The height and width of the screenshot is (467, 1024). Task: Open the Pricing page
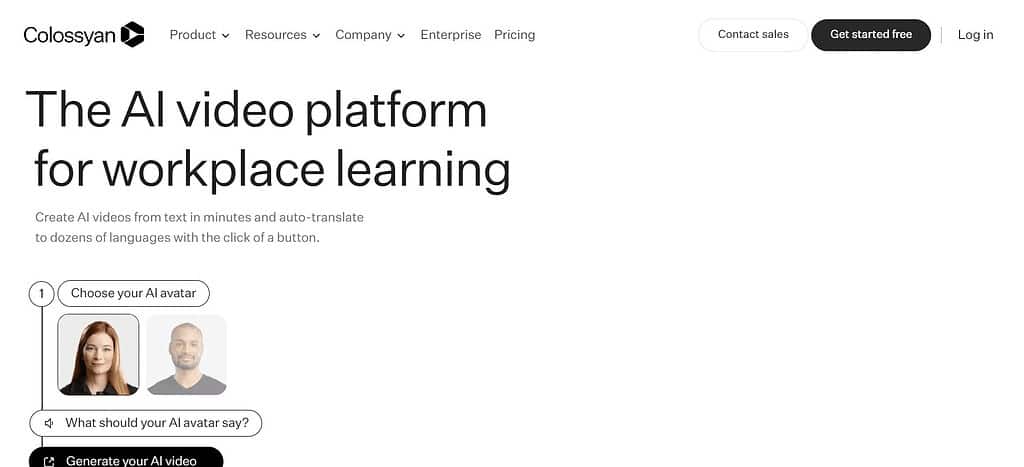click(514, 35)
